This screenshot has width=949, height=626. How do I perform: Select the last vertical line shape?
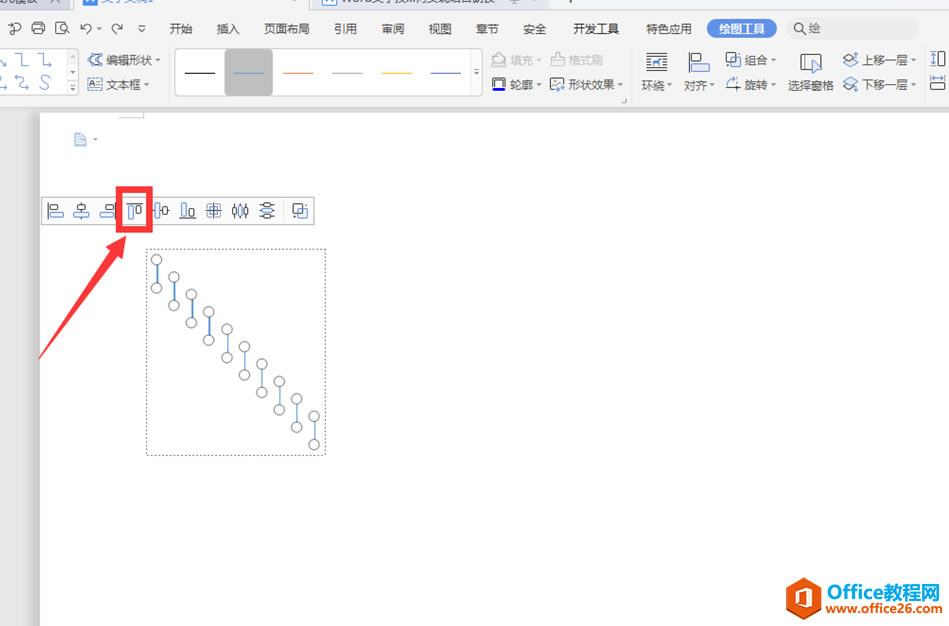pos(314,430)
